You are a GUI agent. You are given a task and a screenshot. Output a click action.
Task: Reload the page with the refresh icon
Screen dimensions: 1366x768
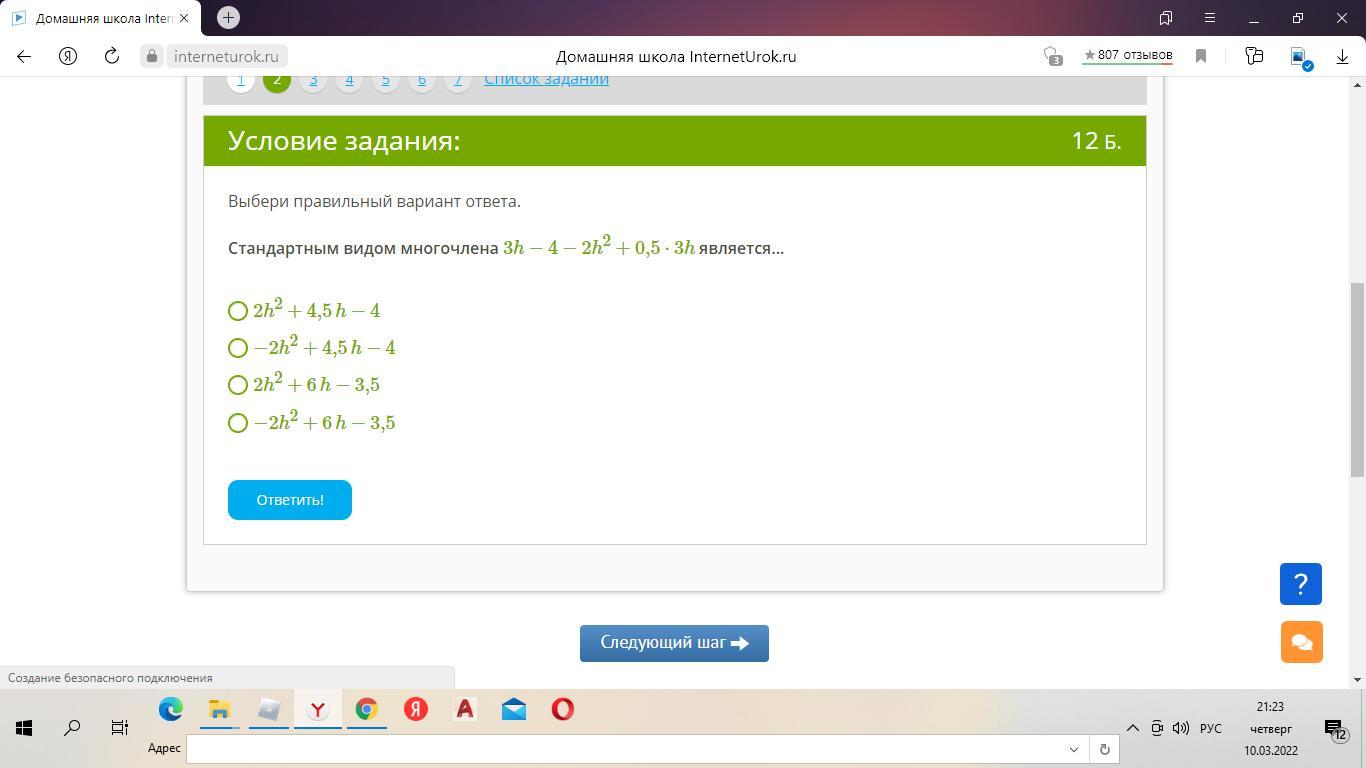[x=112, y=57]
